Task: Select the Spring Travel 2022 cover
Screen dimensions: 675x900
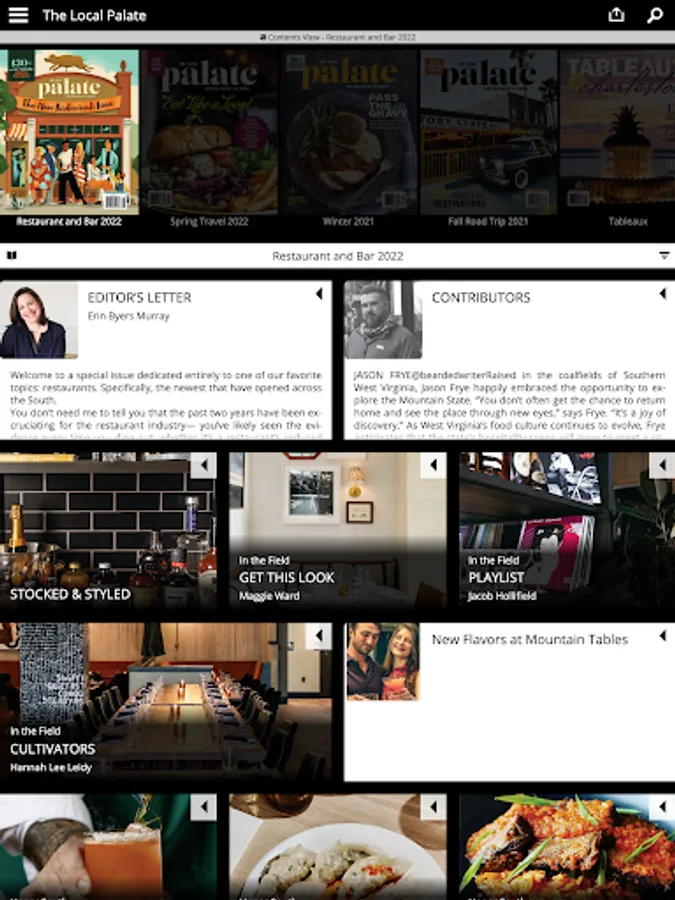Action: pyautogui.click(x=210, y=131)
